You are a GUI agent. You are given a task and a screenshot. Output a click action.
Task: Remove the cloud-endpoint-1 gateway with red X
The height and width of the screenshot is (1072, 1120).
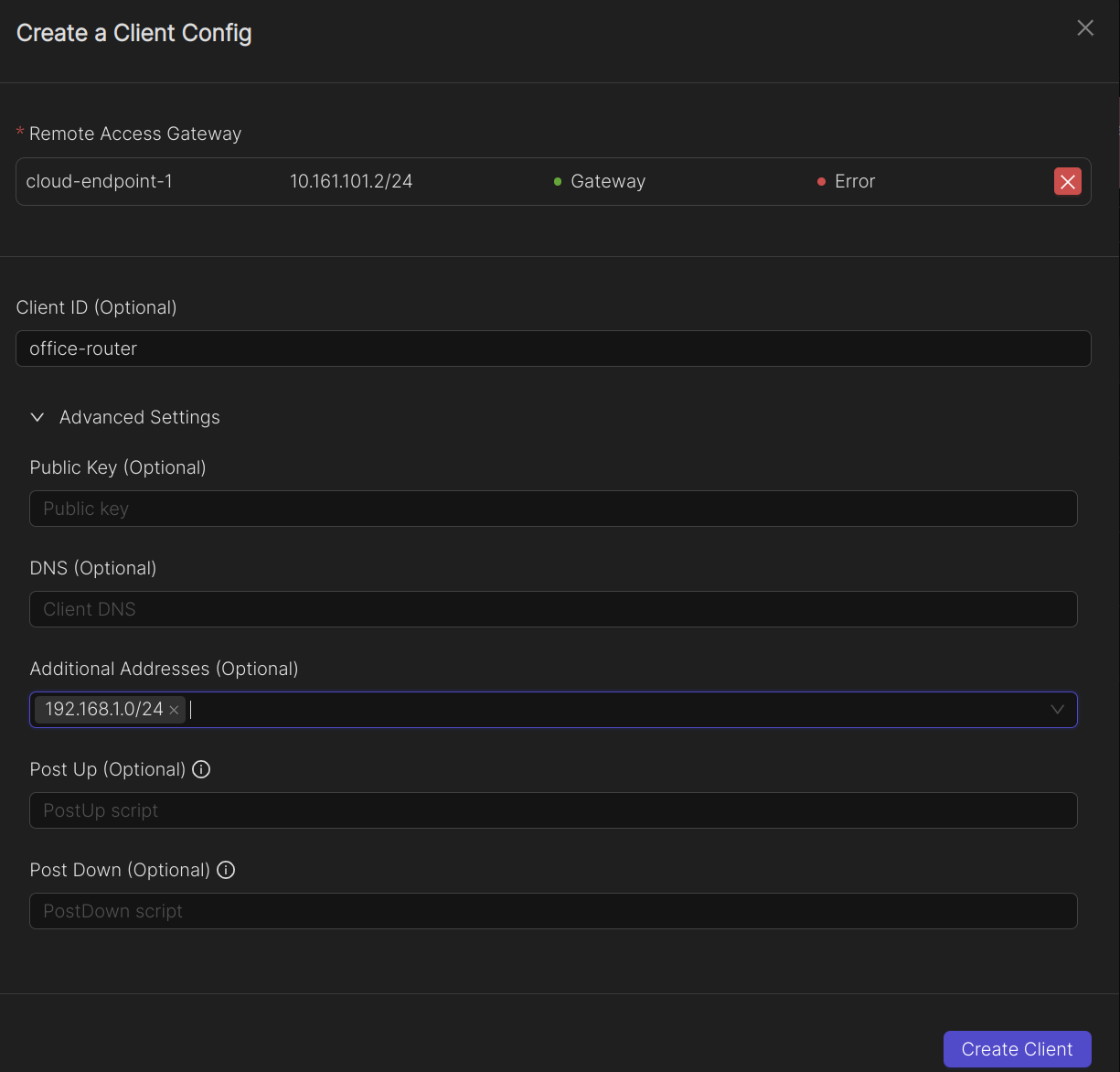pyautogui.click(x=1067, y=181)
